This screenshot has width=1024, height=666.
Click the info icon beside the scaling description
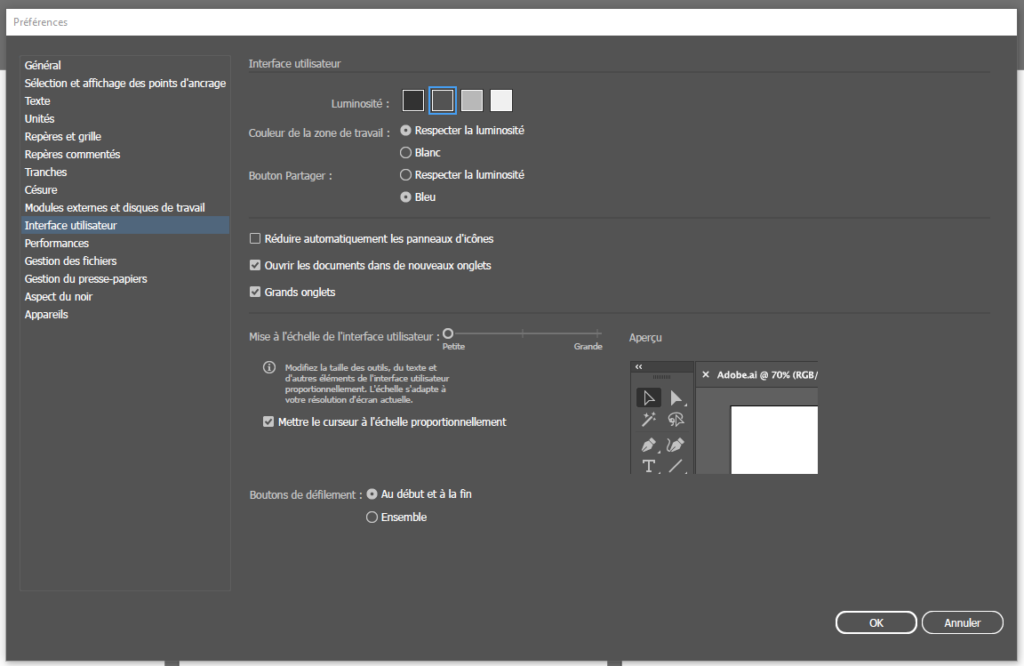click(269, 368)
